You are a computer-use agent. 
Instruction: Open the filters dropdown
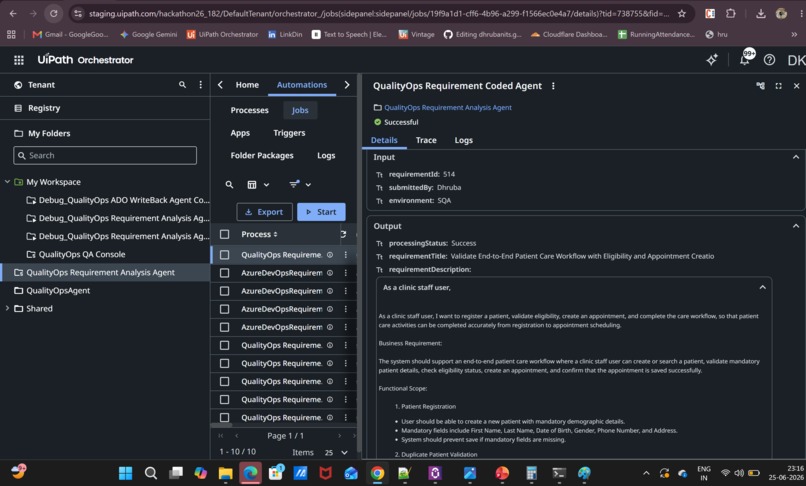point(300,185)
